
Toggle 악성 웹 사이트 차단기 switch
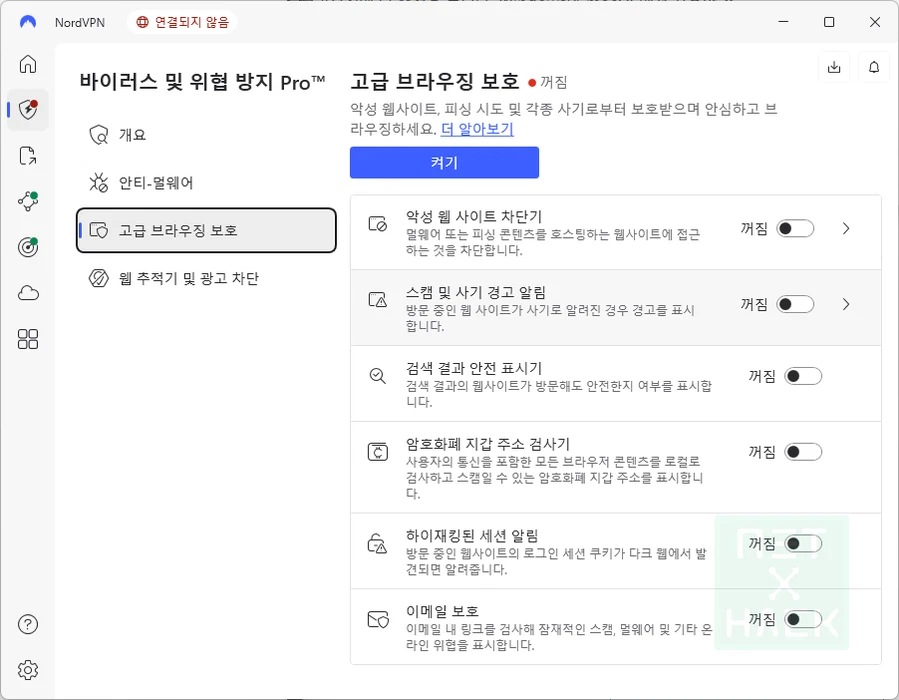click(x=796, y=229)
